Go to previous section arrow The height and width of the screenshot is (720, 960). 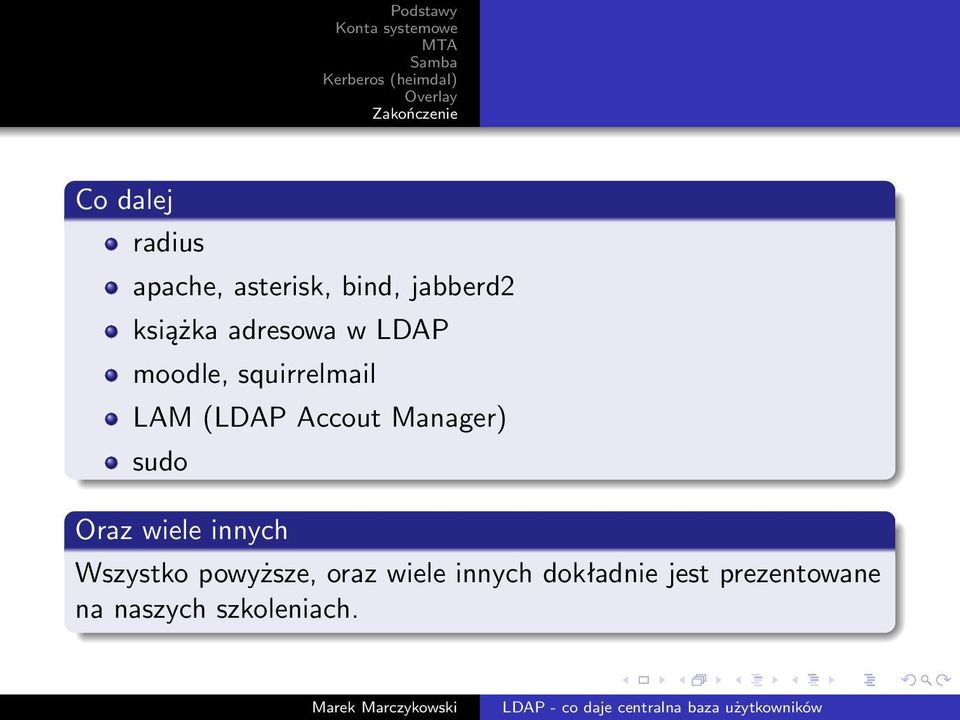coord(795,680)
